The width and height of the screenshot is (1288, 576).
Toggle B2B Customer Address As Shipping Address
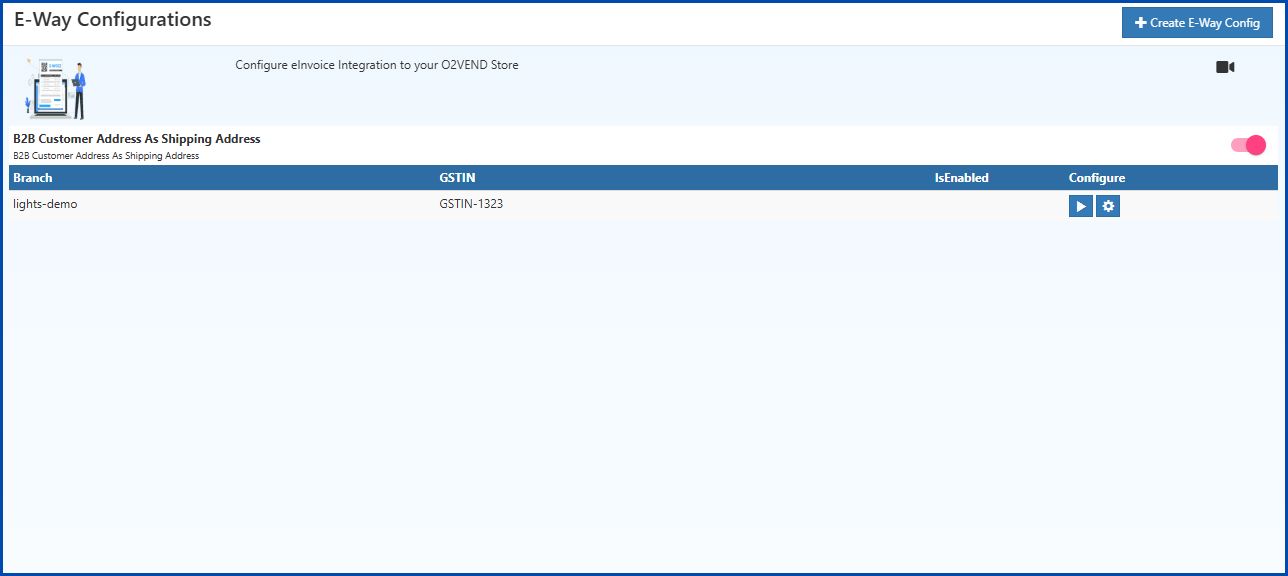pos(1247,144)
